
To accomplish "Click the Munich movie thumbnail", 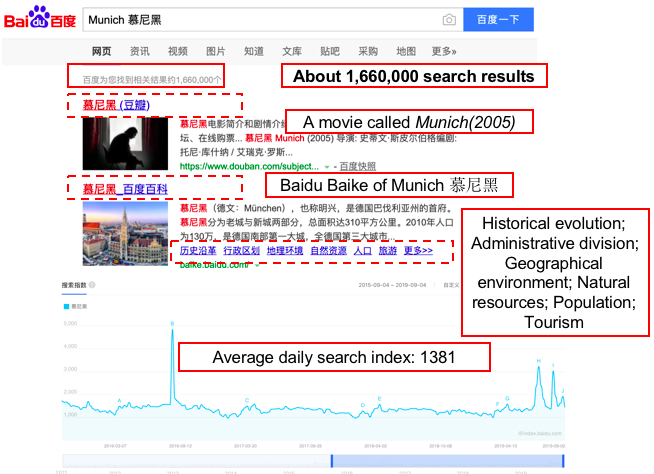I will click(x=125, y=144).
